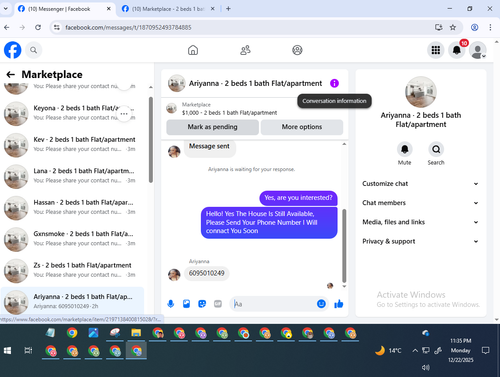The width and height of the screenshot is (500, 377).
Task: Open the Keyona - 2 beds chat
Action: (72, 113)
